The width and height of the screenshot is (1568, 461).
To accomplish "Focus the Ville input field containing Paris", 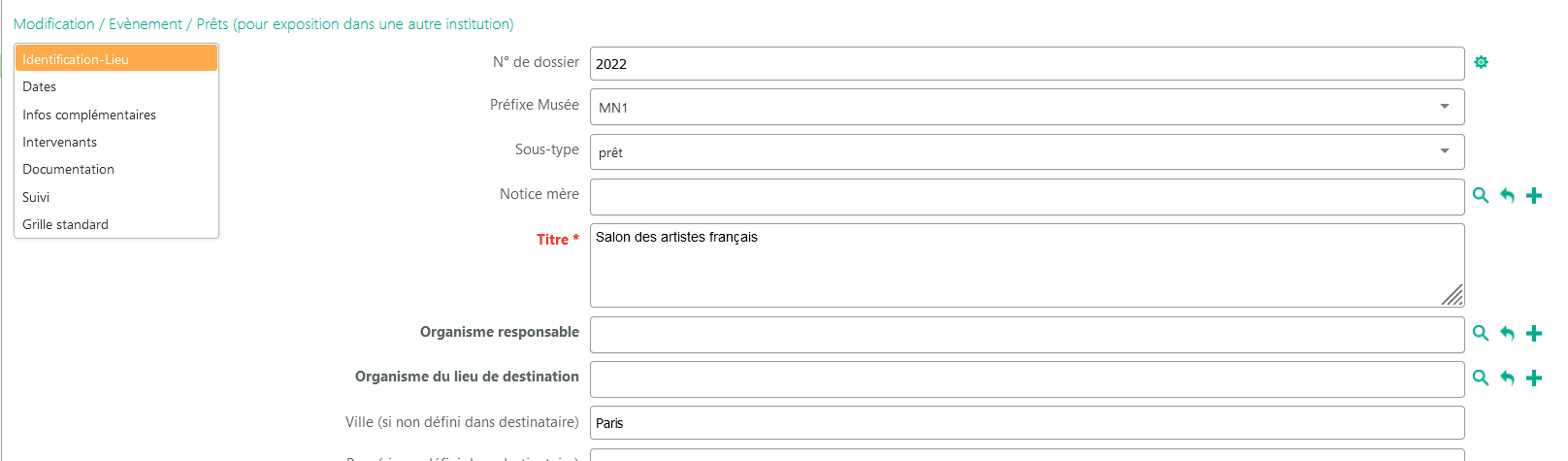I will [x=1027, y=423].
